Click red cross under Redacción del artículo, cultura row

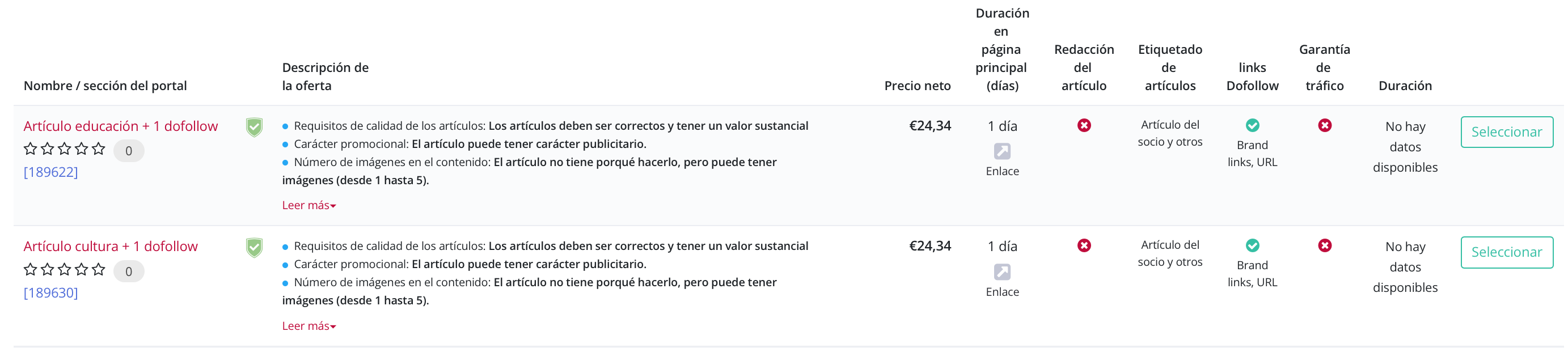1084,245
